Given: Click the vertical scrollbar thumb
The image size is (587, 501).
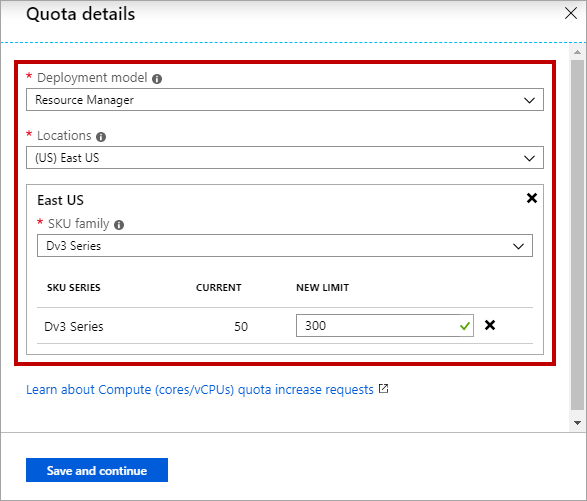Looking at the screenshot, I should point(577,235).
